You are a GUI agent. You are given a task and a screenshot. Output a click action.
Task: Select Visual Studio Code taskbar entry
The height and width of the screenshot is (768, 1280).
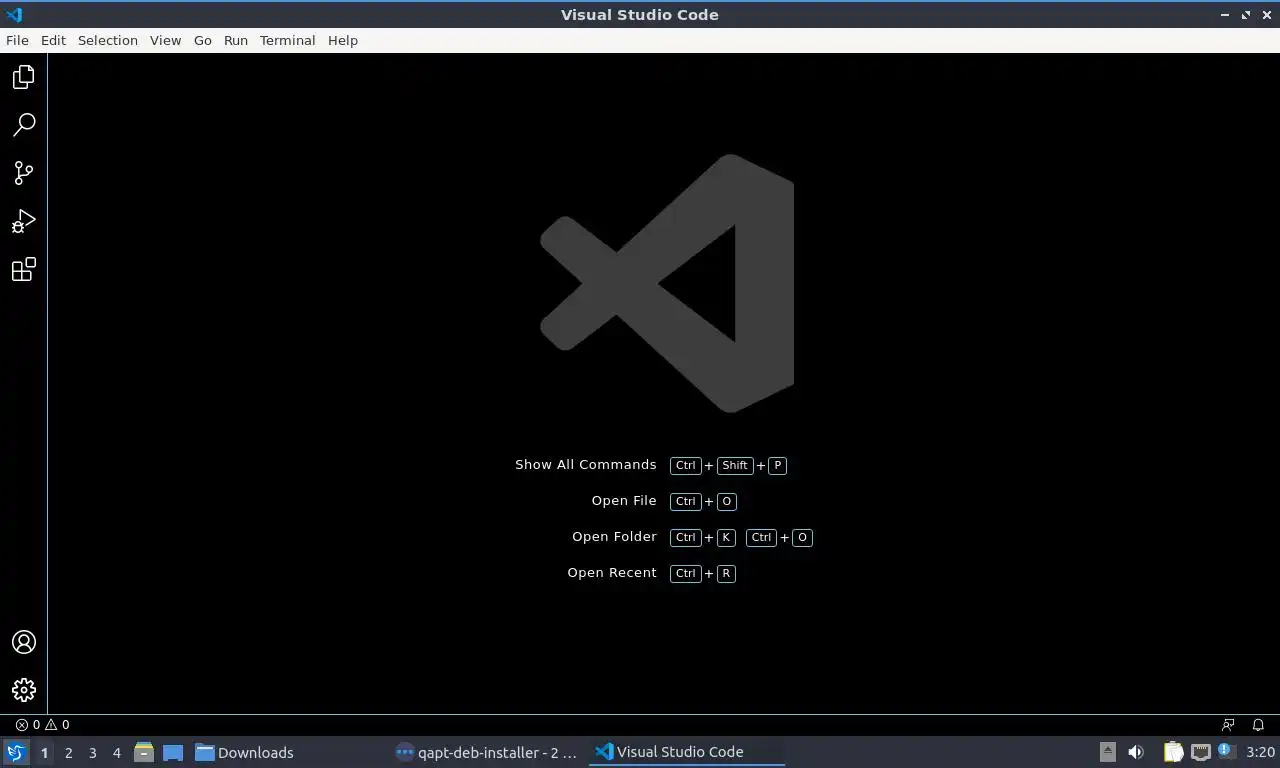tap(687, 752)
